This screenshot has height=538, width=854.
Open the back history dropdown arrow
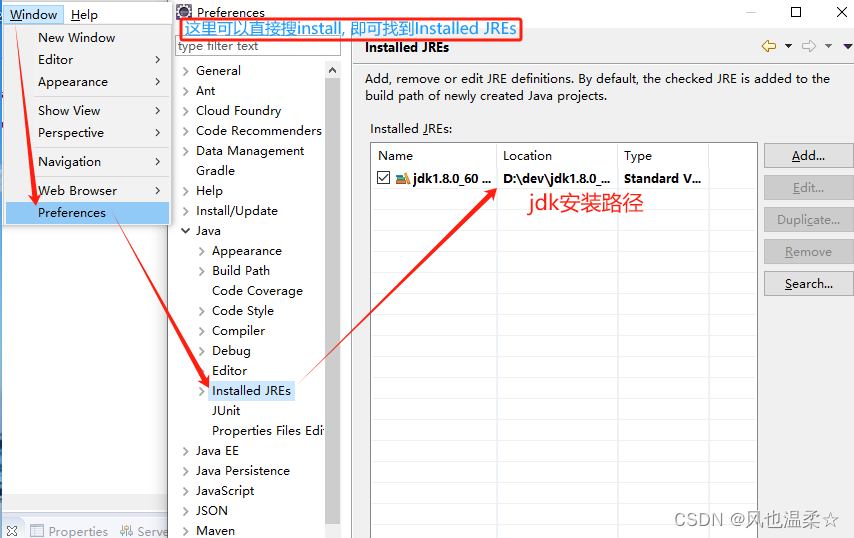(x=788, y=46)
